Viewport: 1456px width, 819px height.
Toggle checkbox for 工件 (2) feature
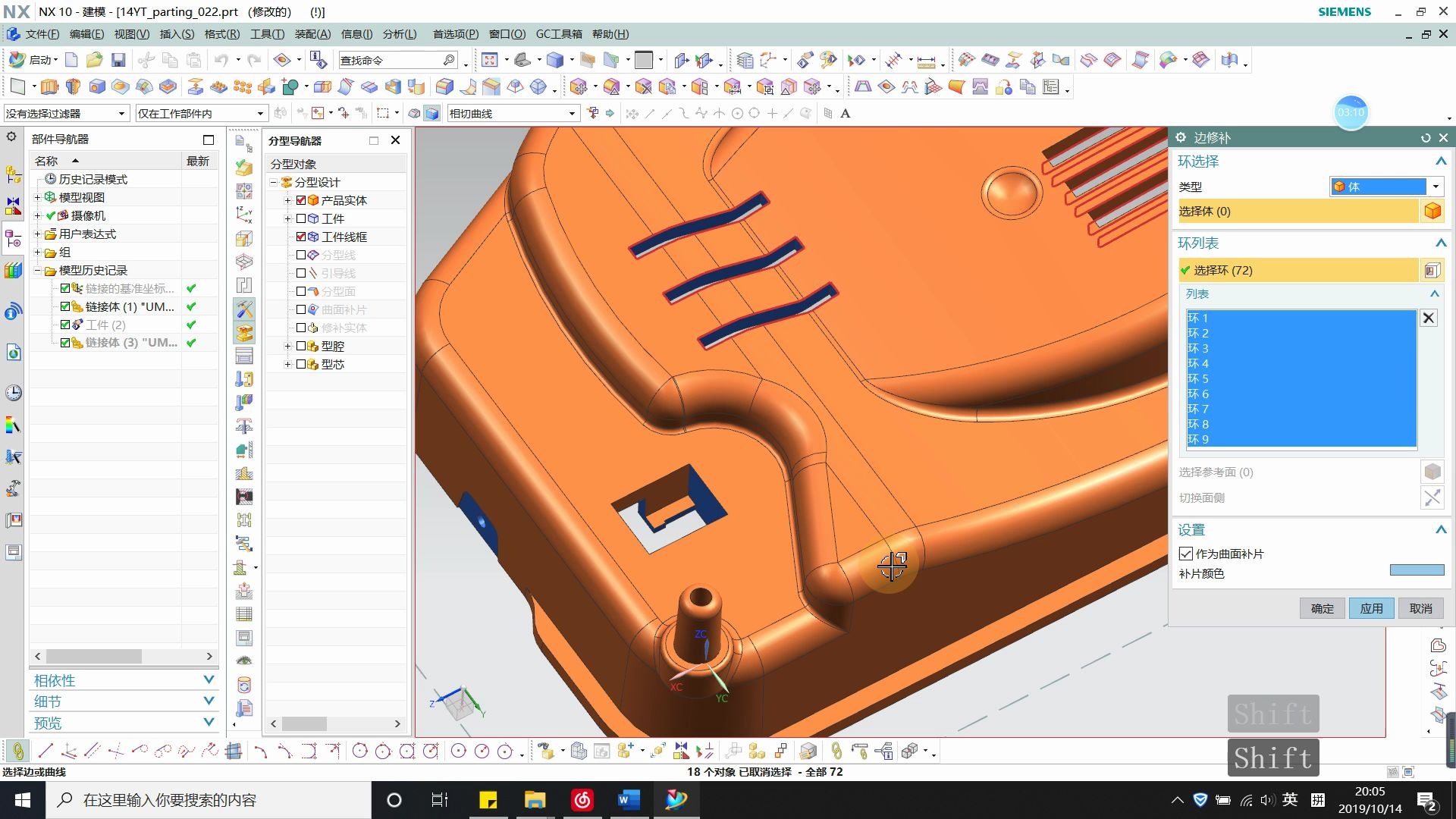(65, 325)
